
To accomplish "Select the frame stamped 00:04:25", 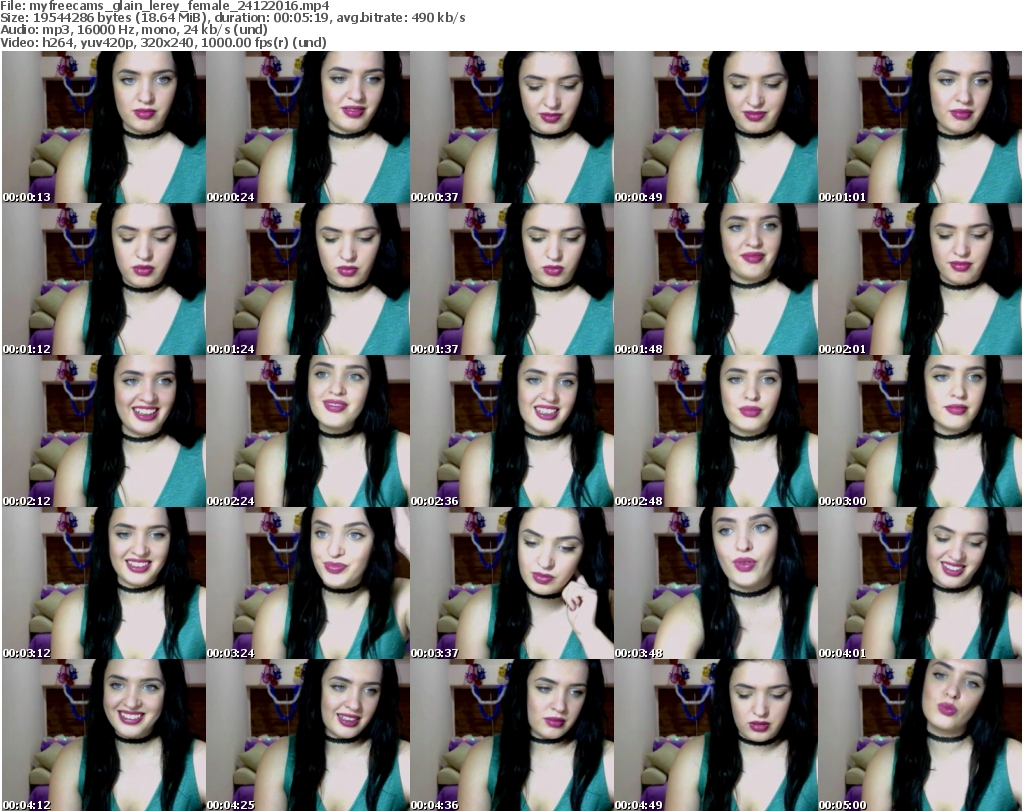I will [308, 735].
